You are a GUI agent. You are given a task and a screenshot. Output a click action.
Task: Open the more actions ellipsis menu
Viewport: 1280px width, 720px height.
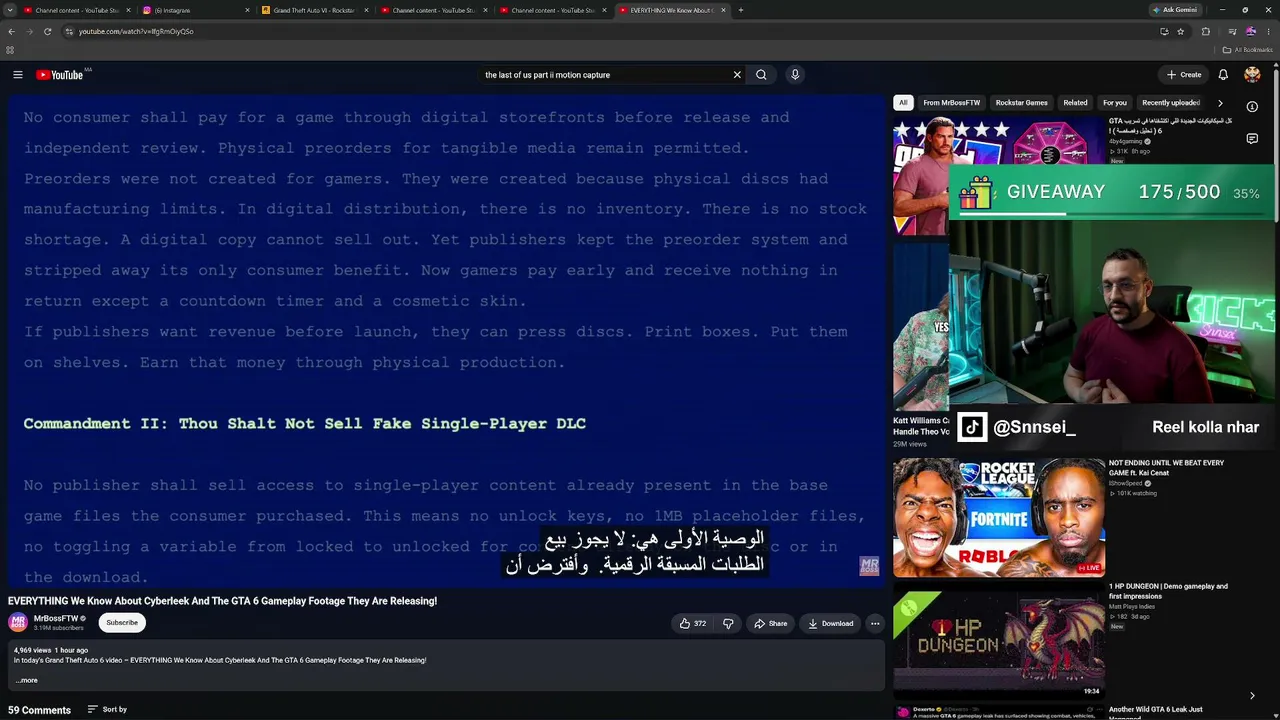[x=875, y=623]
